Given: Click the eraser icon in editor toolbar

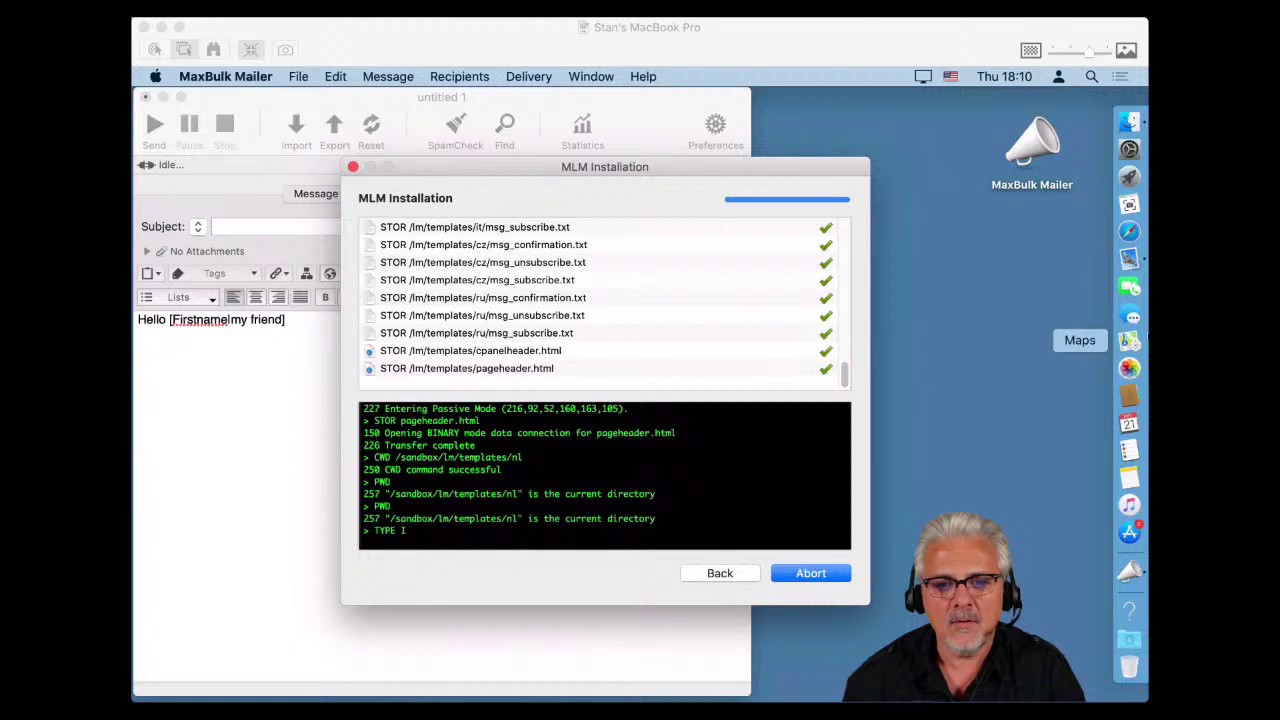Looking at the screenshot, I should (x=177, y=273).
